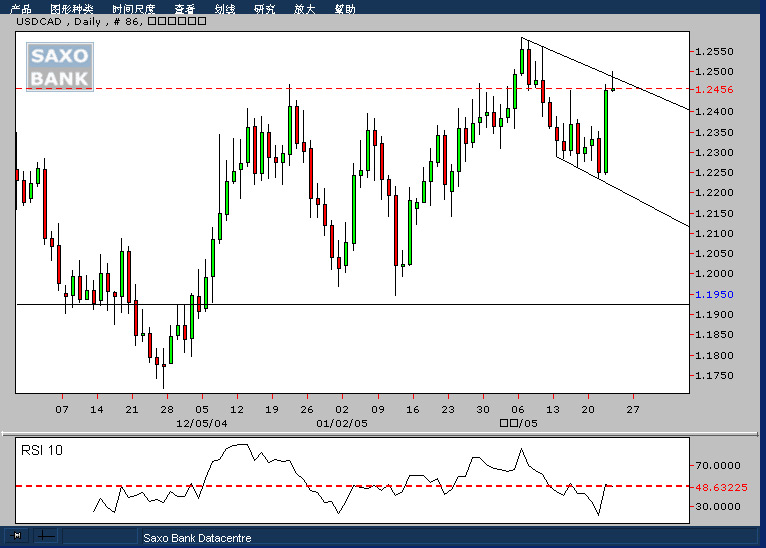The width and height of the screenshot is (766, 548).
Task: Click the Saxo Bank Datacentre status label
Action: point(197,538)
